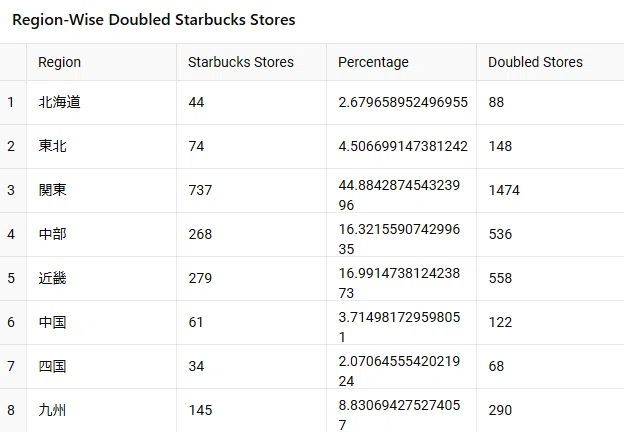
Task: Click the 関東 region cell
Action: click(x=101, y=190)
